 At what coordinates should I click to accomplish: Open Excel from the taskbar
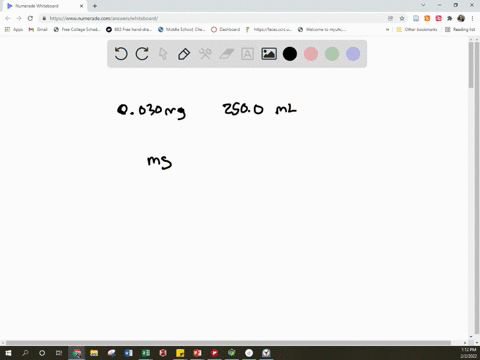[146, 353]
